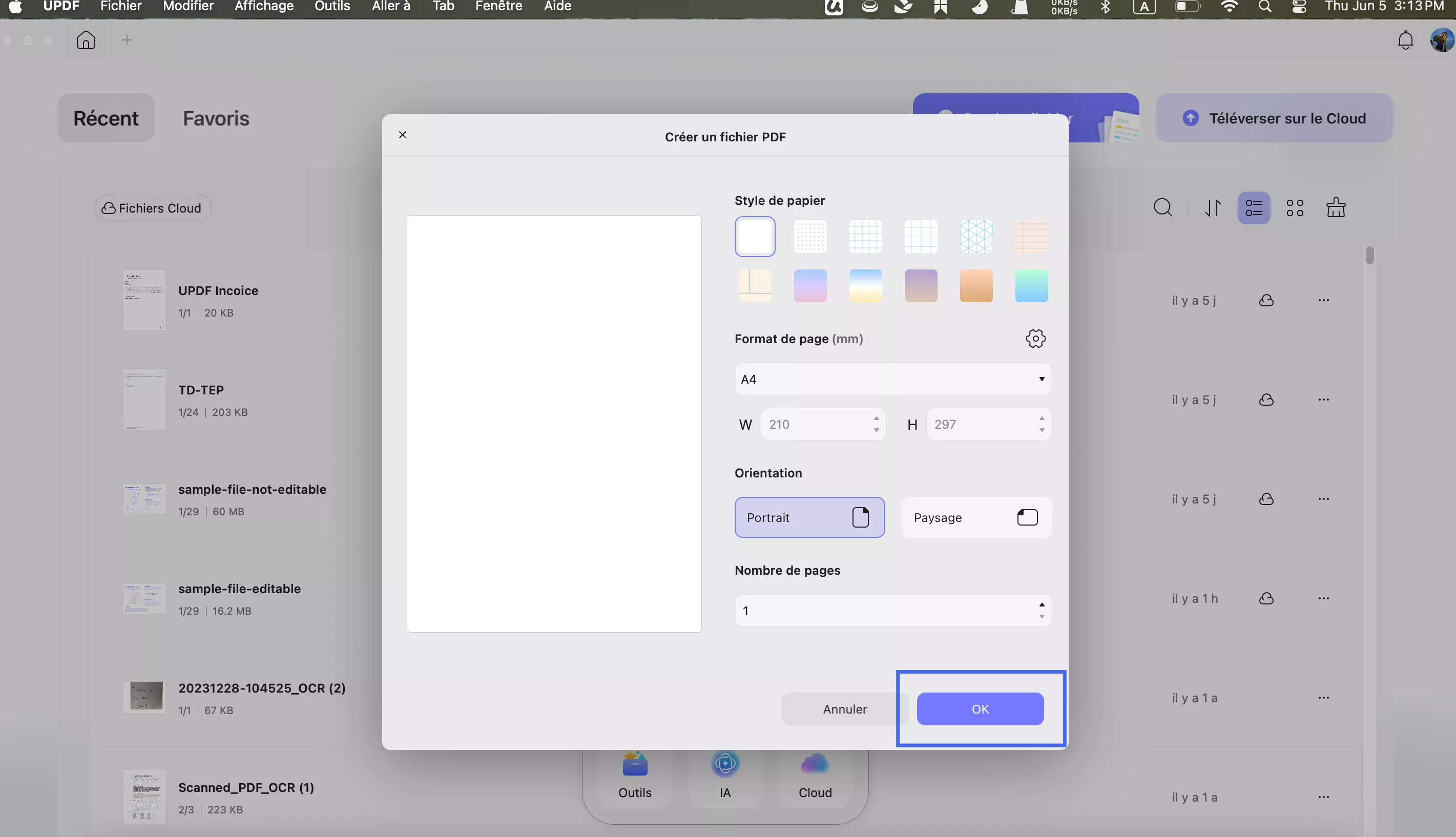Screen dimensions: 1456x837
Task: Click the clean-up broom icon
Action: 1336,207
